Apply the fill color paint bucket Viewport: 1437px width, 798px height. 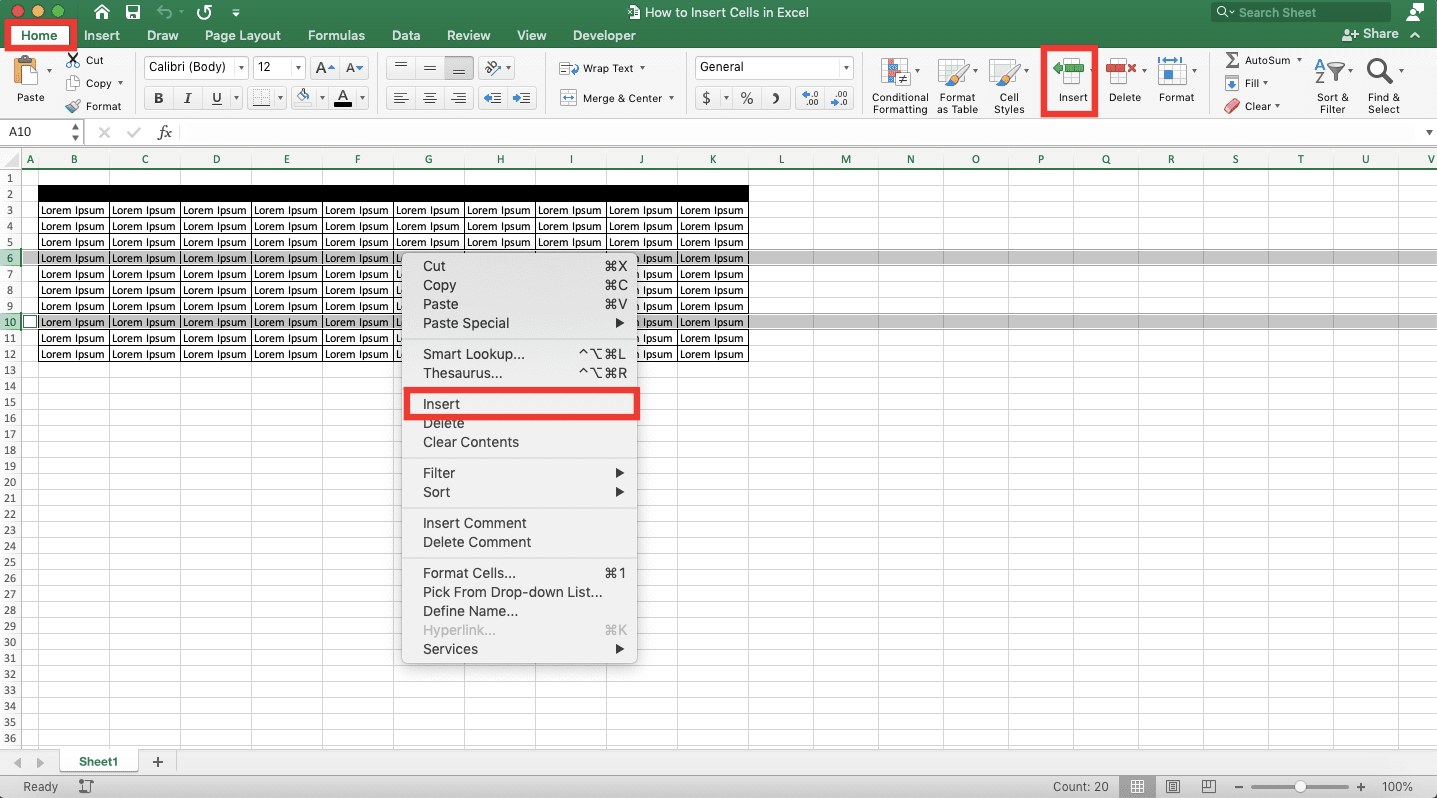(303, 98)
